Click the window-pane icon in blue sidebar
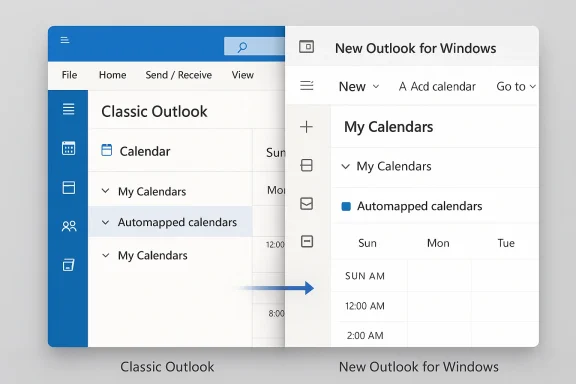 pyautogui.click(x=68, y=187)
